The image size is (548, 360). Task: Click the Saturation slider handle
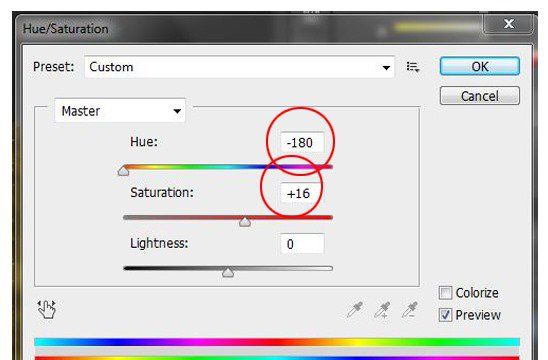[x=245, y=222]
